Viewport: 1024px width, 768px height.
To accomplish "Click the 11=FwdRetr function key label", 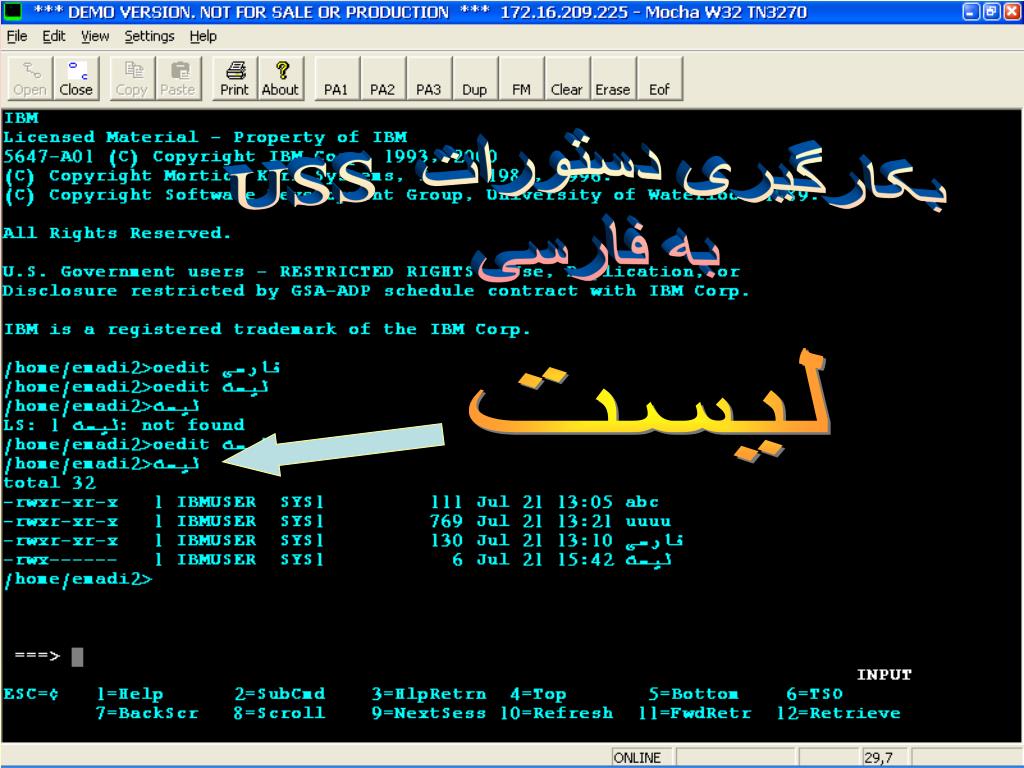I will (x=695, y=712).
